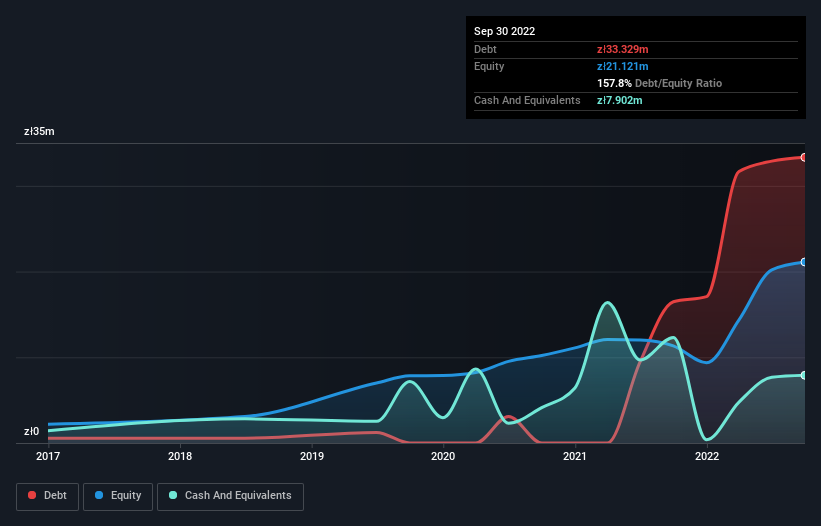
Task: Click the Equity label in tooltip
Action: tap(489, 66)
